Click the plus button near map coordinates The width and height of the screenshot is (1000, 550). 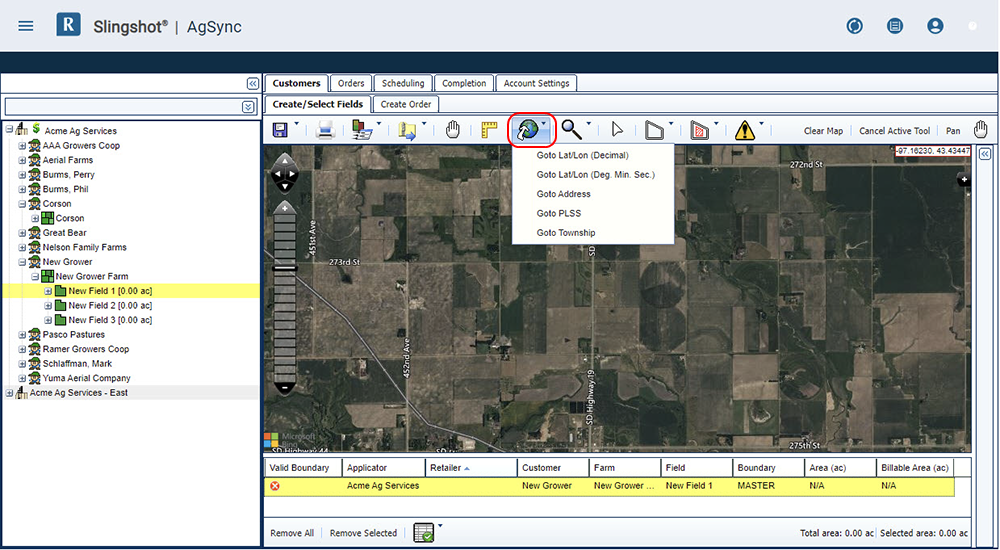(x=964, y=180)
